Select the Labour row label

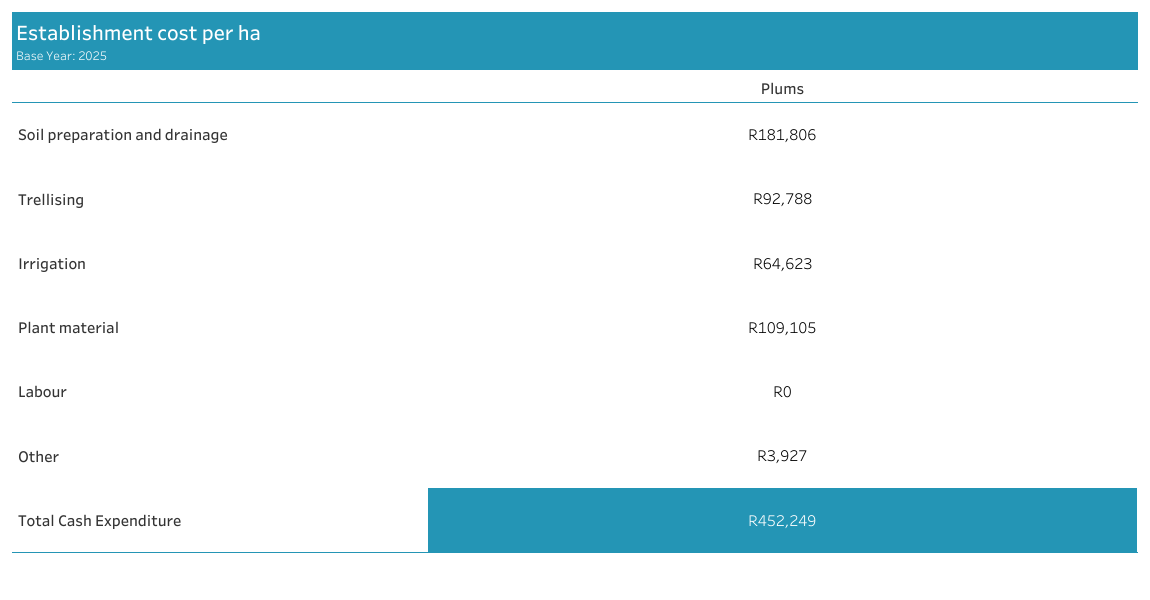(42, 392)
